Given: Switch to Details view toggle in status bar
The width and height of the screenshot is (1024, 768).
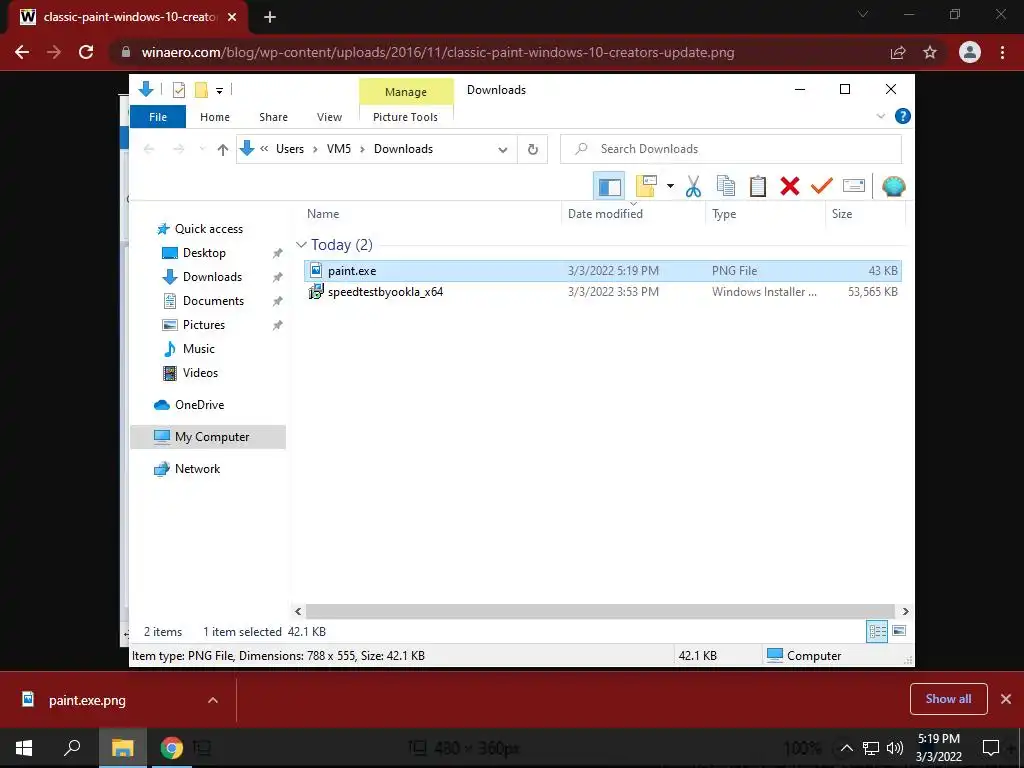Looking at the screenshot, I should pyautogui.click(x=877, y=631).
